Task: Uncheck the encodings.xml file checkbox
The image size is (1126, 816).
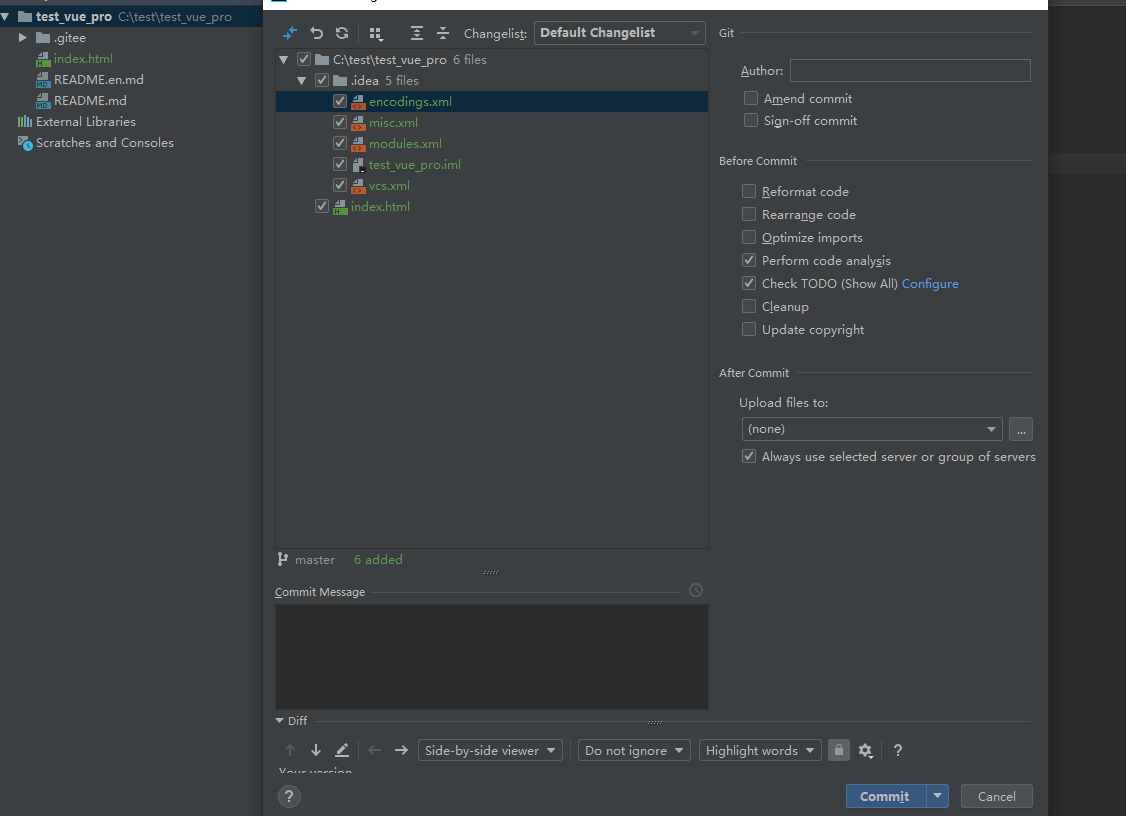Action: tap(340, 102)
